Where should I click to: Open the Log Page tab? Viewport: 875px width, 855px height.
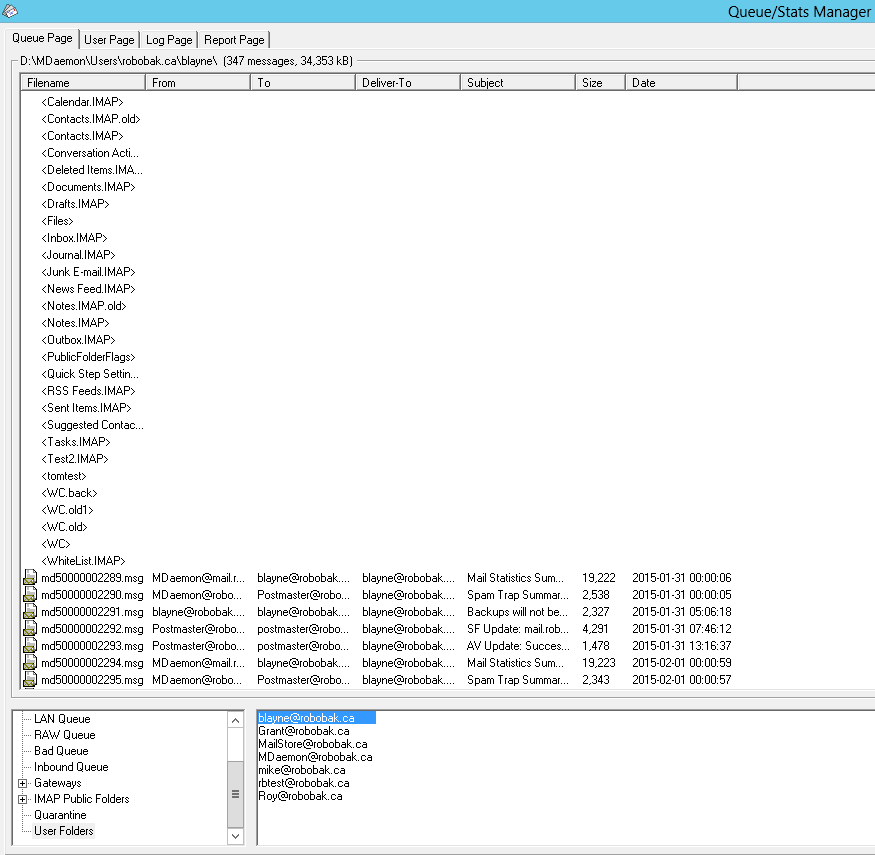tap(168, 39)
